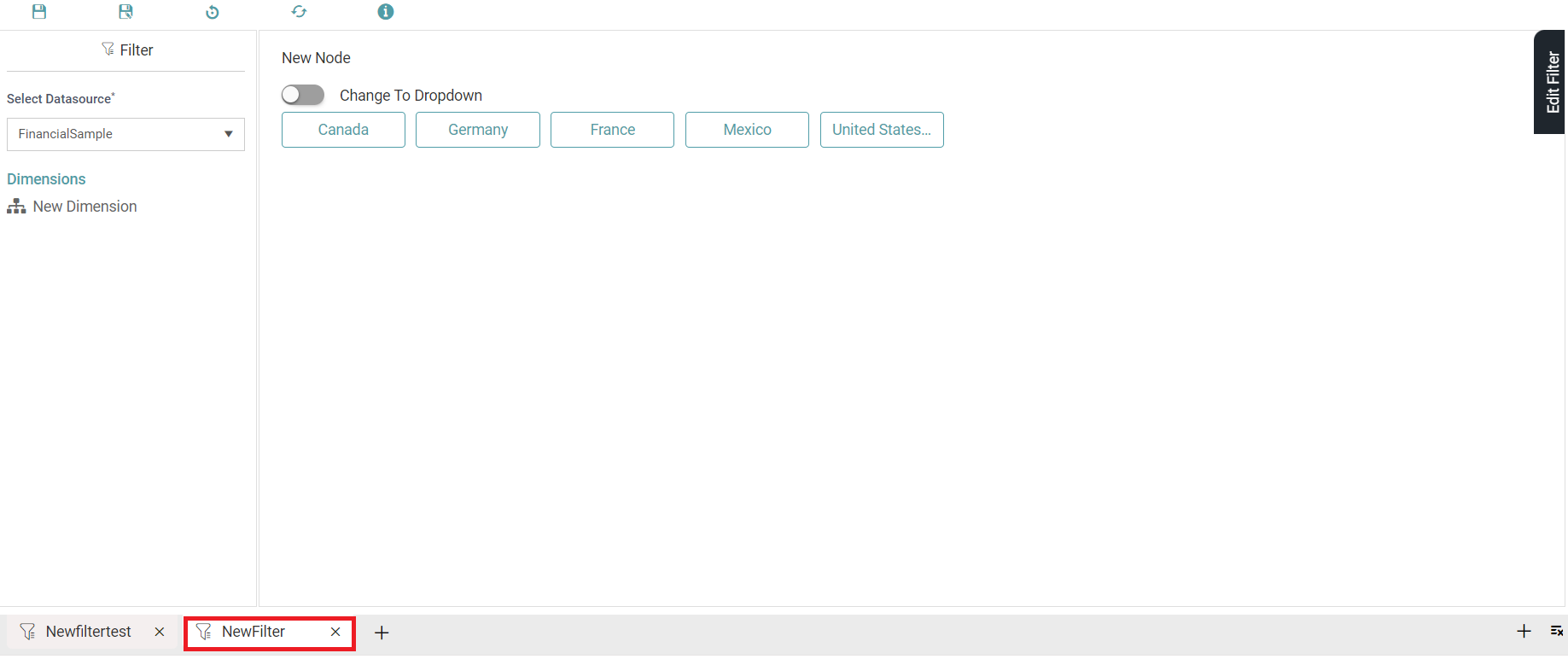Open the Select Datasource dropdown
Viewport: 1568px width, 659px height.
pyautogui.click(x=125, y=134)
